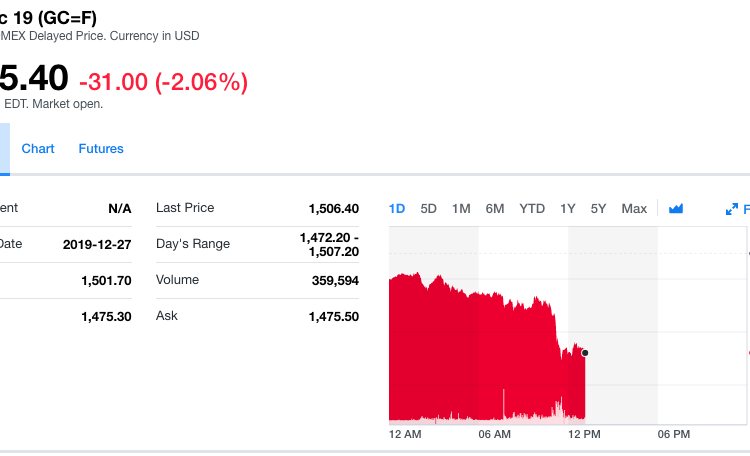Switch chart to 1M range
Image resolution: width=750 pixels, height=456 pixels.
[x=461, y=209]
